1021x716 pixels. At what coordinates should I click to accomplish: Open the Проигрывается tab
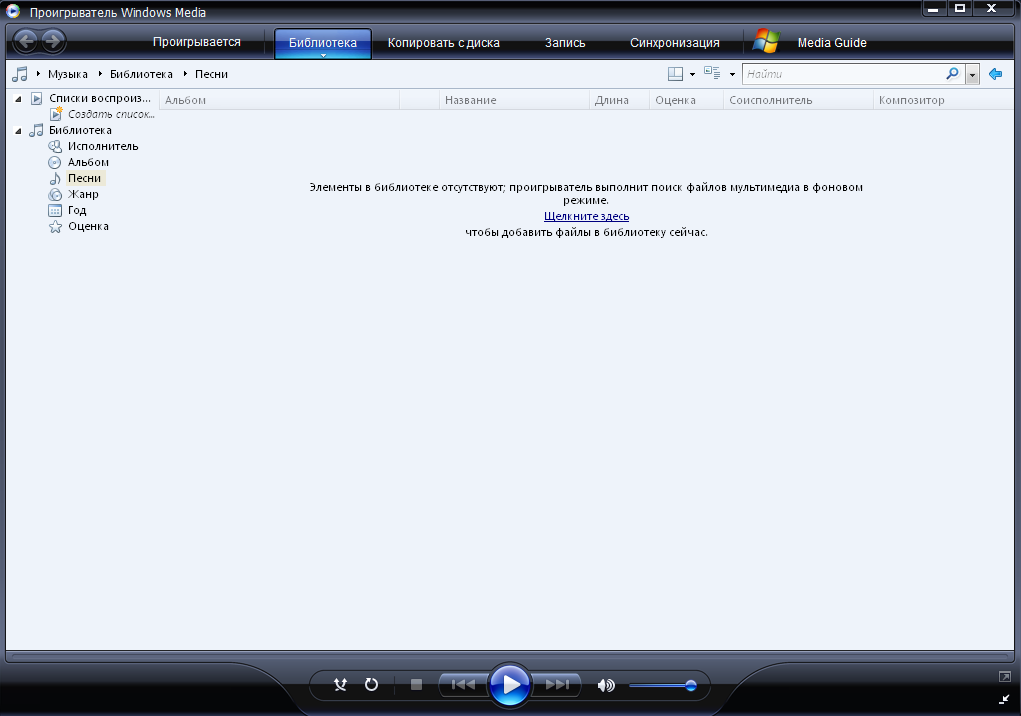[x=197, y=42]
